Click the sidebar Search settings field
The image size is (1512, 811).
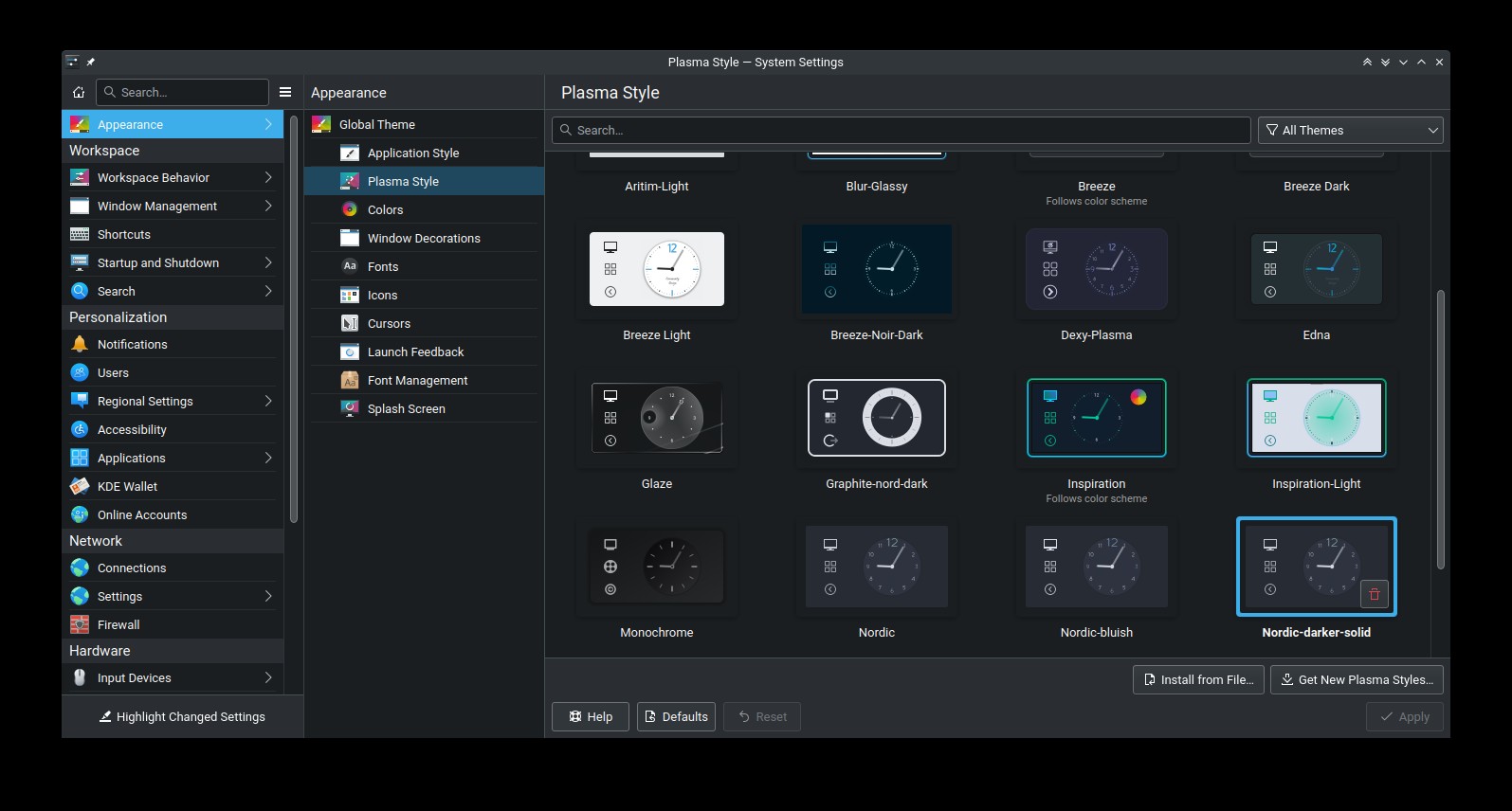(x=182, y=92)
